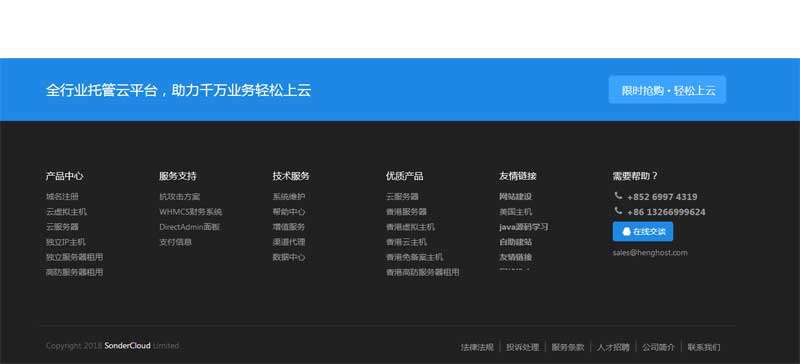This screenshot has width=800, height=364.
Task: Click the 需要帮助？ heading
Action: pos(635,176)
